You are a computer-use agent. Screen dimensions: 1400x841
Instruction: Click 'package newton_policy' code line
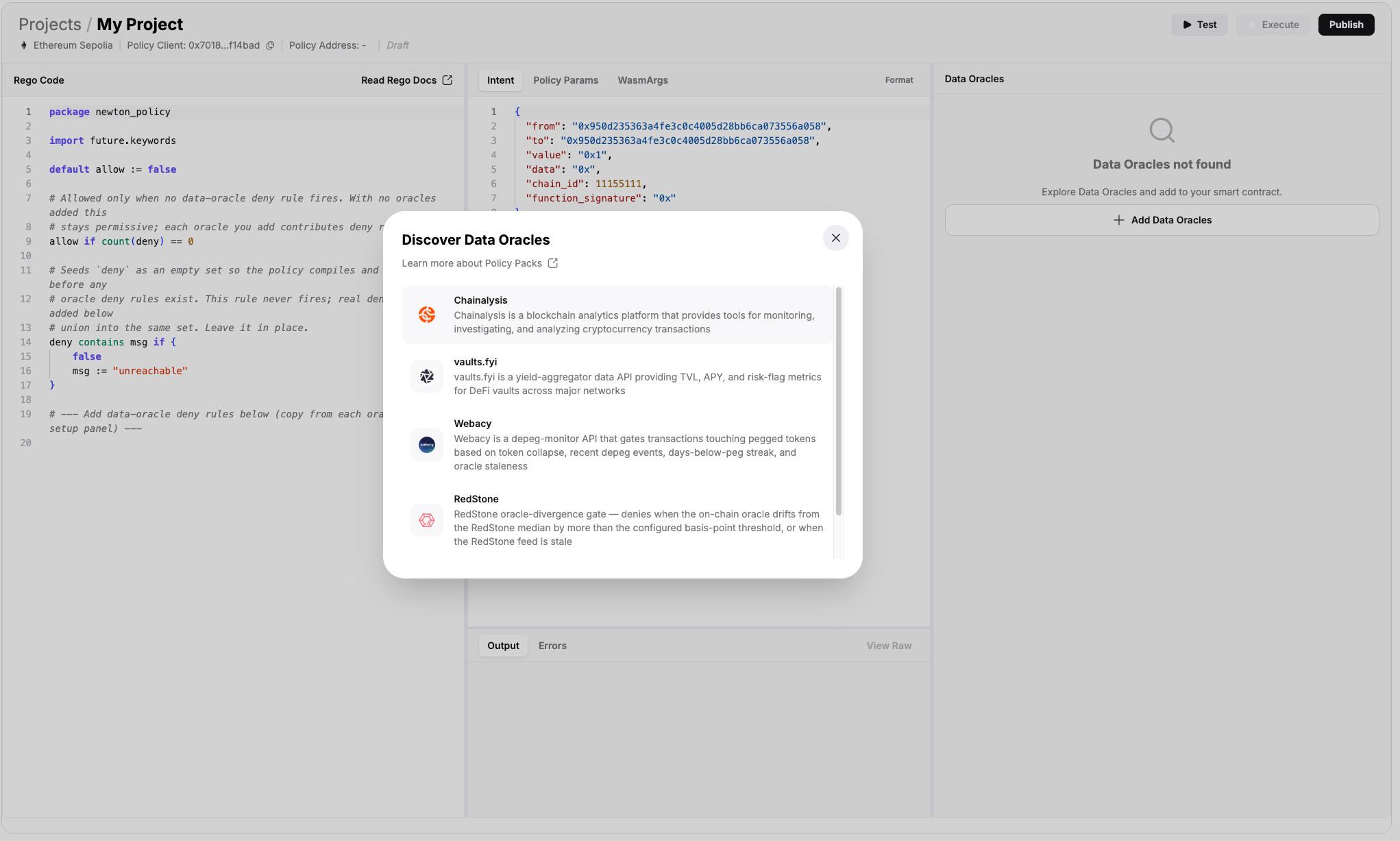(110, 112)
